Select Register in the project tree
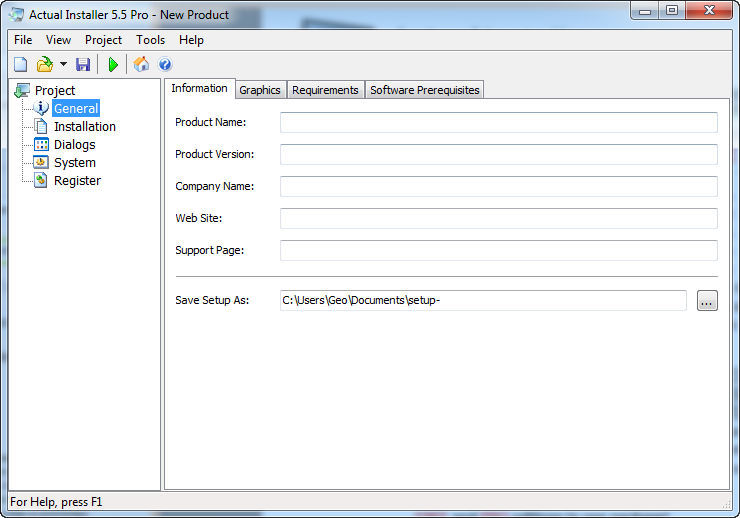The width and height of the screenshot is (740, 518). (x=77, y=180)
